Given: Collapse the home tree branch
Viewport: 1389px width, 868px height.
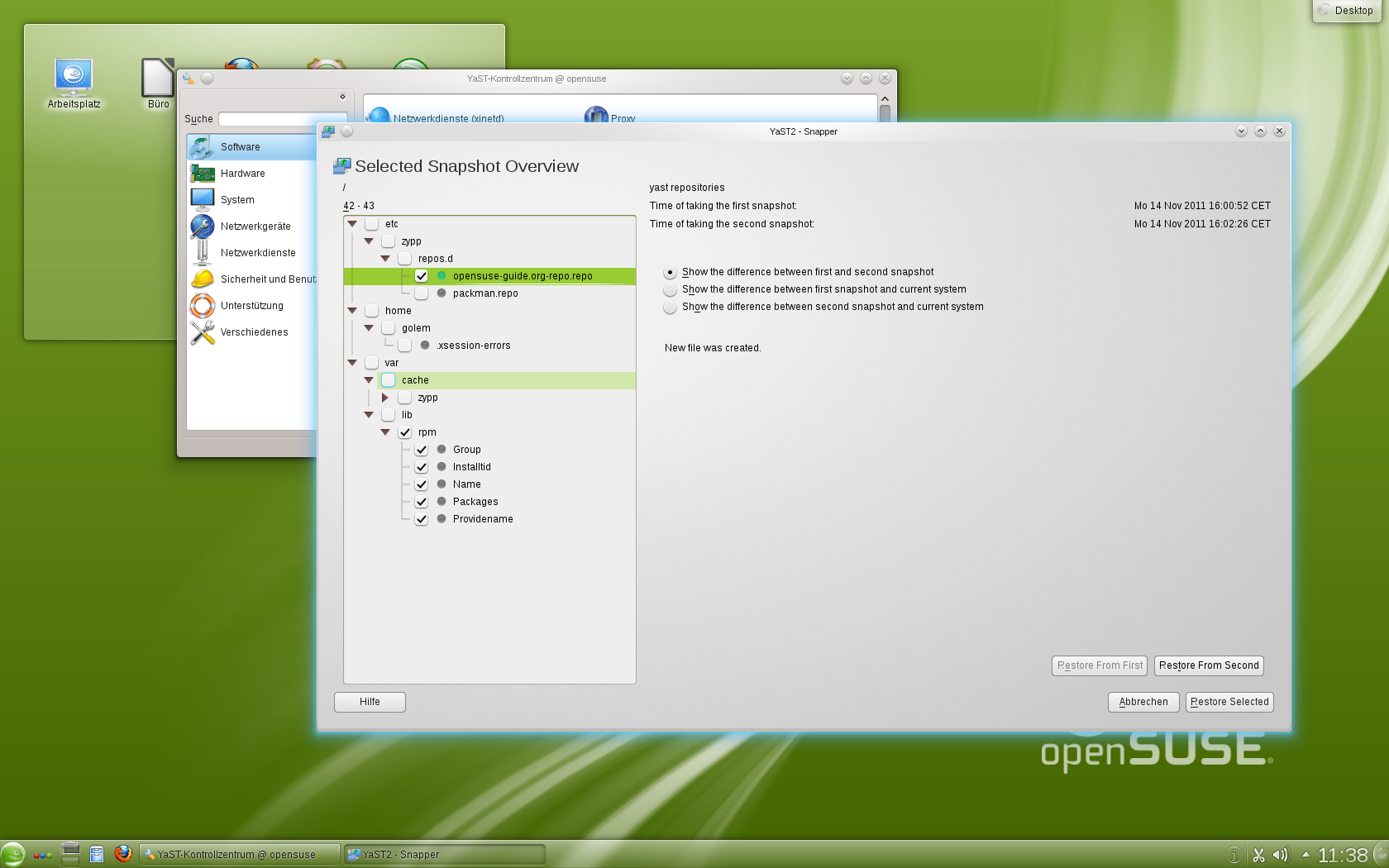Looking at the screenshot, I should coord(353,310).
